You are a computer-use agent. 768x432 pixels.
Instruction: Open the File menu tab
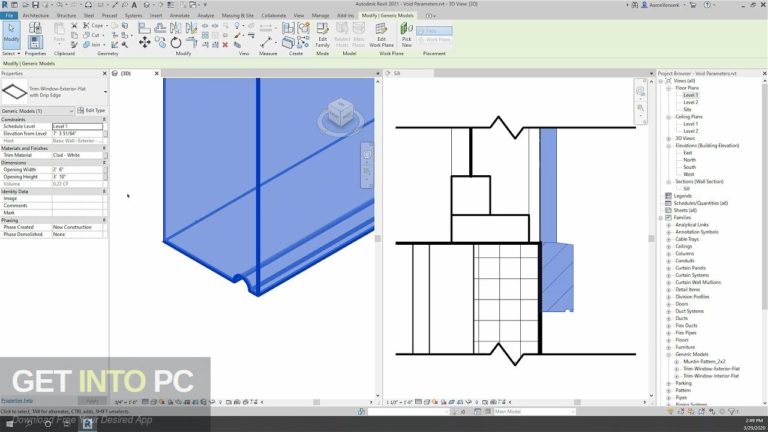(x=9, y=16)
